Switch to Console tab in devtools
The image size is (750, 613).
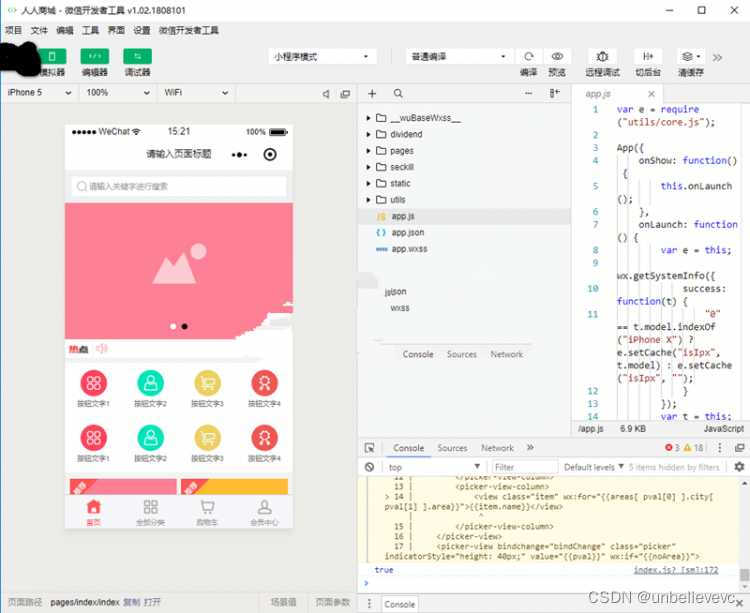click(x=408, y=448)
